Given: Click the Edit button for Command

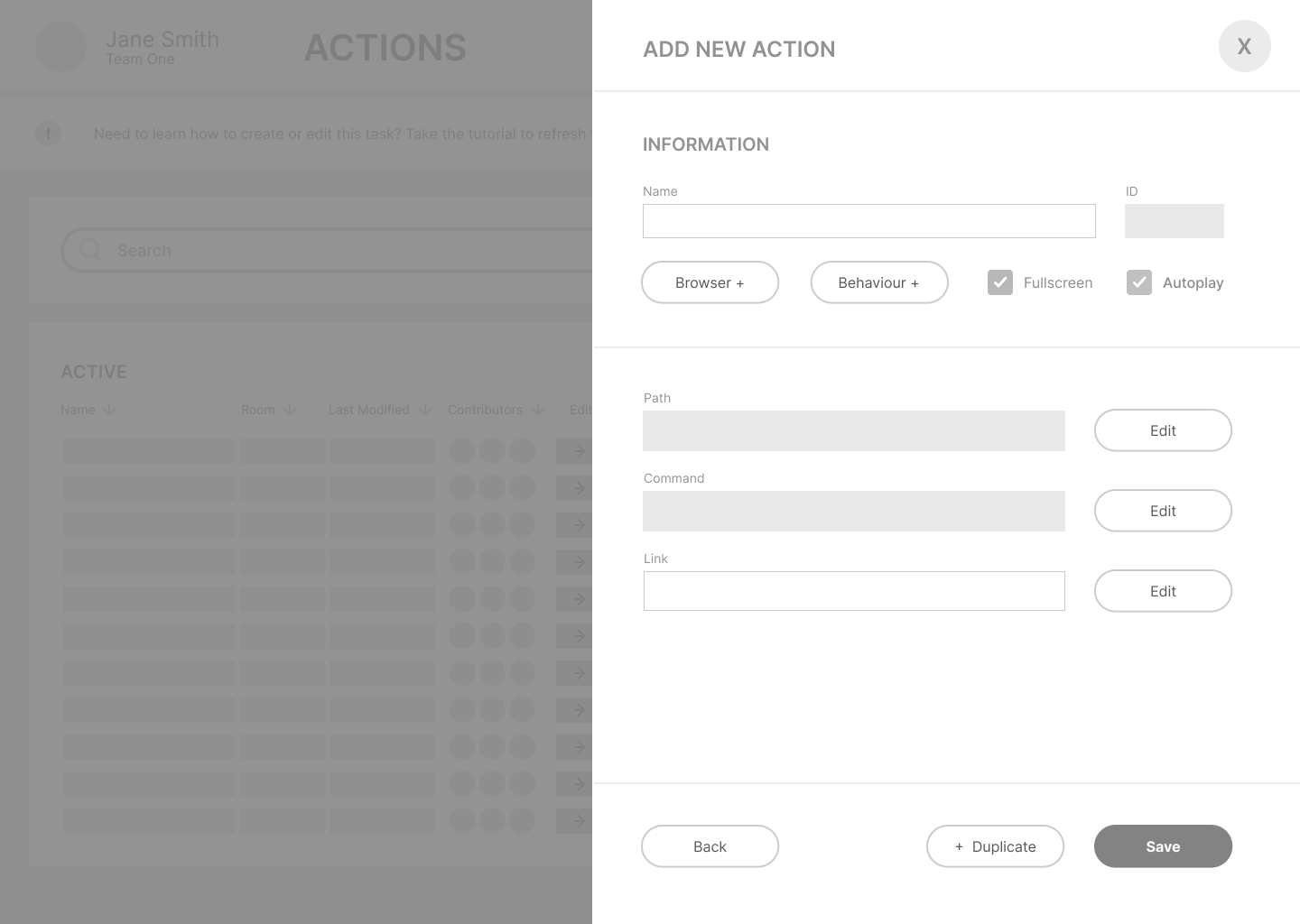Looking at the screenshot, I should point(1163,511).
